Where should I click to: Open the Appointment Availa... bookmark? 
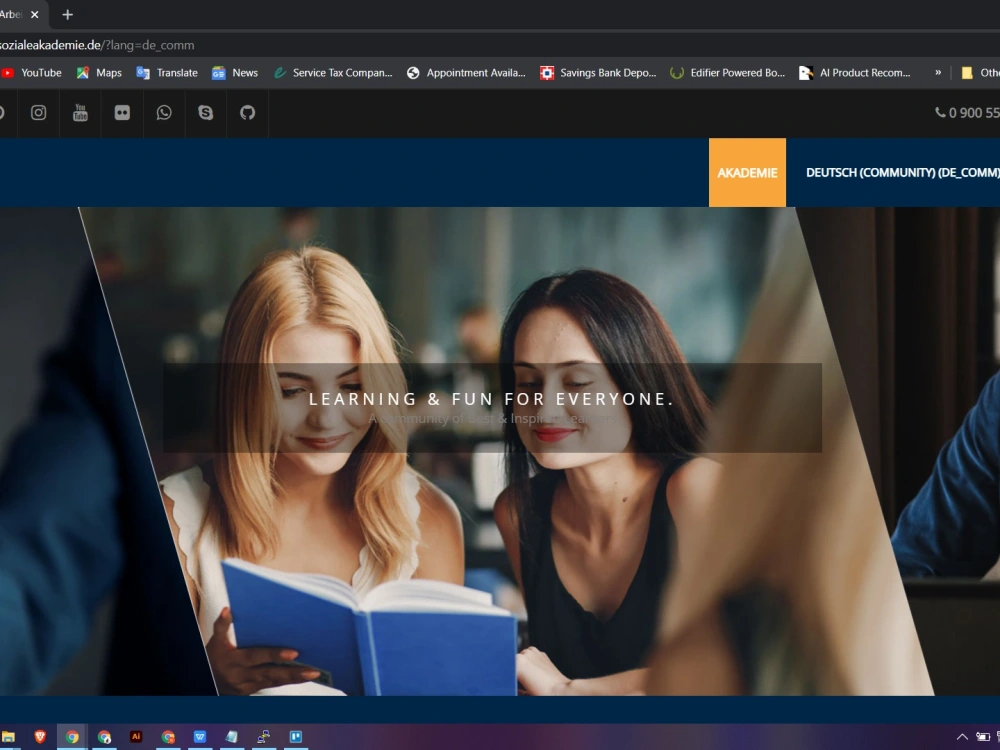(x=466, y=73)
